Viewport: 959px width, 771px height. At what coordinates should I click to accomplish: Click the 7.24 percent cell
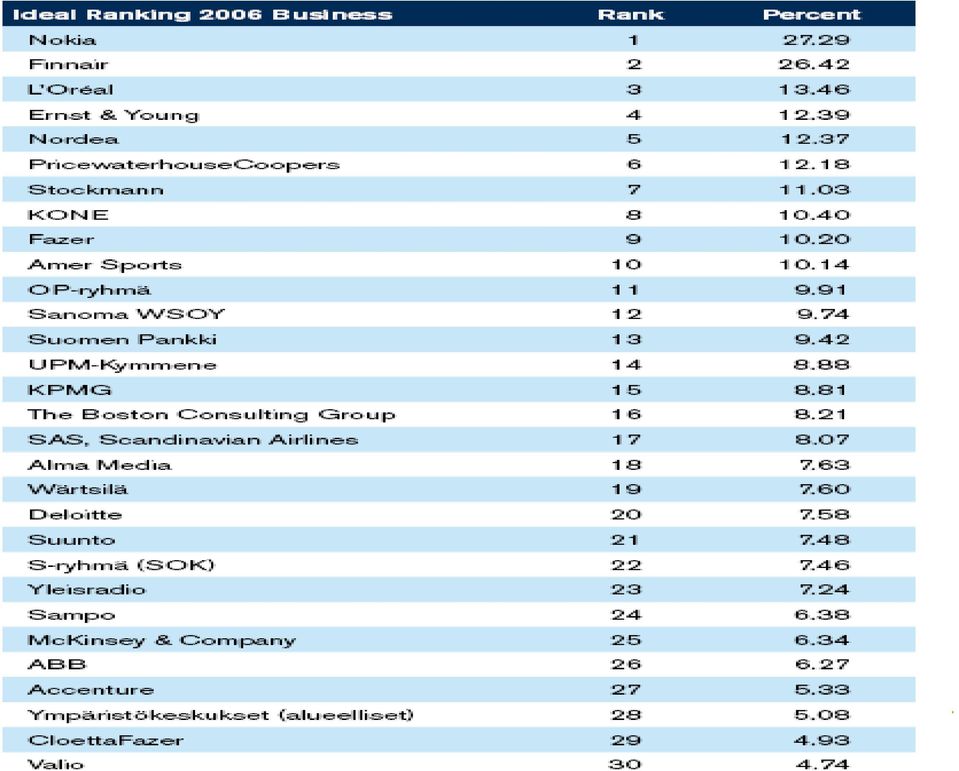(x=824, y=589)
